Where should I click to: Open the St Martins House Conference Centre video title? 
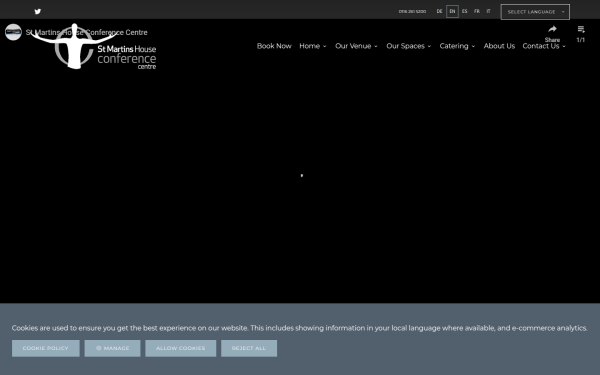tap(86, 33)
